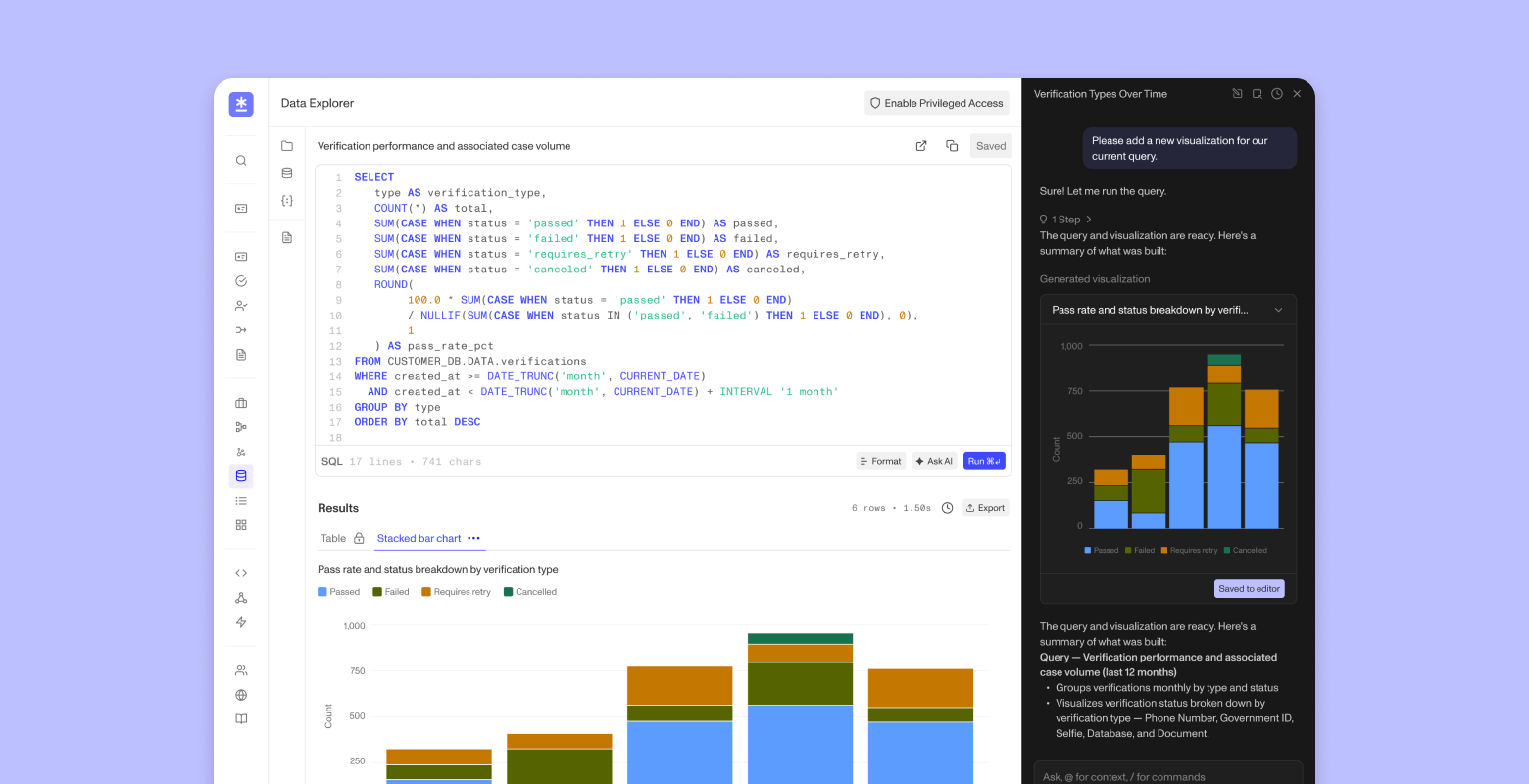Click the 'Results' section heading
The width and height of the screenshot is (1529, 784).
338,508
